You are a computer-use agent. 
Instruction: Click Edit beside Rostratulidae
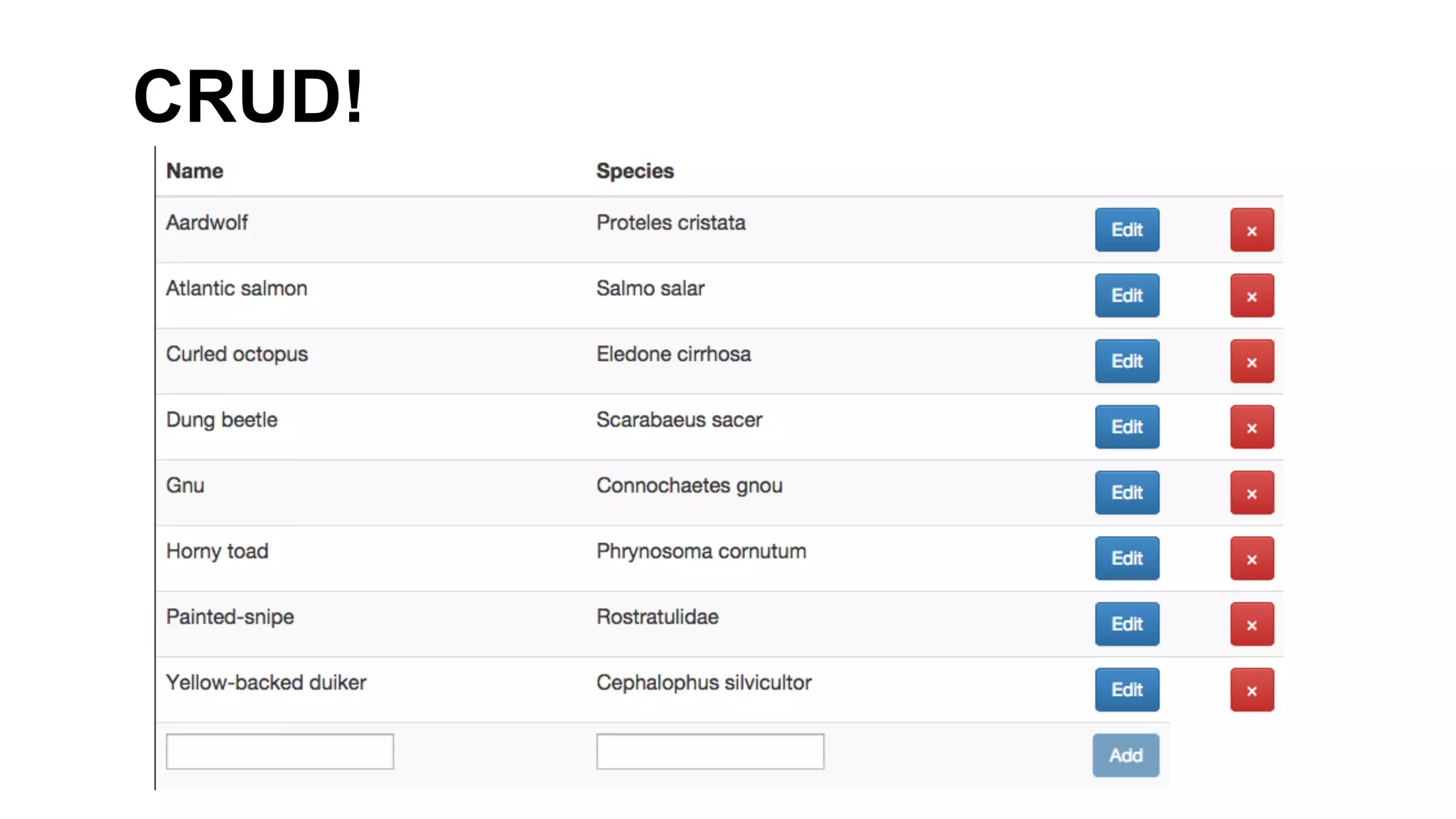[x=1126, y=624]
